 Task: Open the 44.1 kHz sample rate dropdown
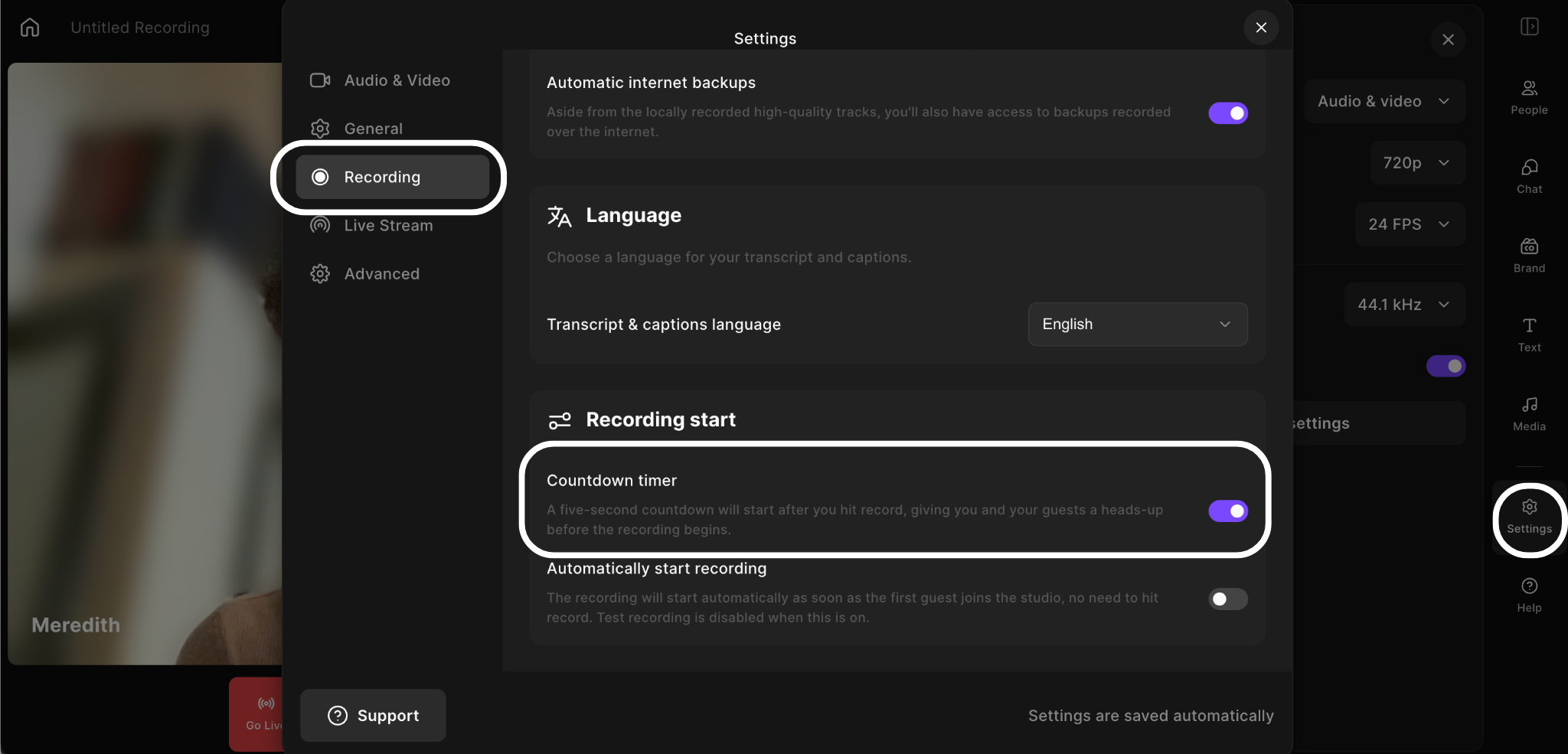click(x=1404, y=305)
